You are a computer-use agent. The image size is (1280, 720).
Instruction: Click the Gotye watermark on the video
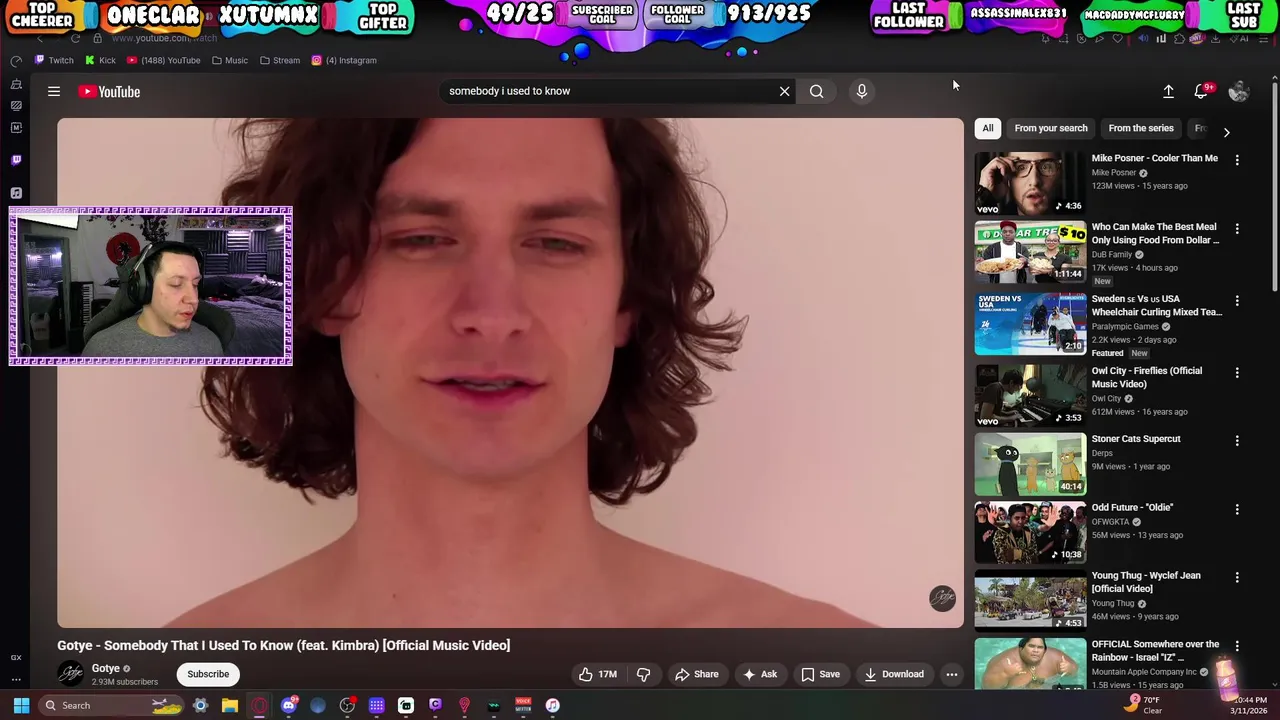[942, 598]
